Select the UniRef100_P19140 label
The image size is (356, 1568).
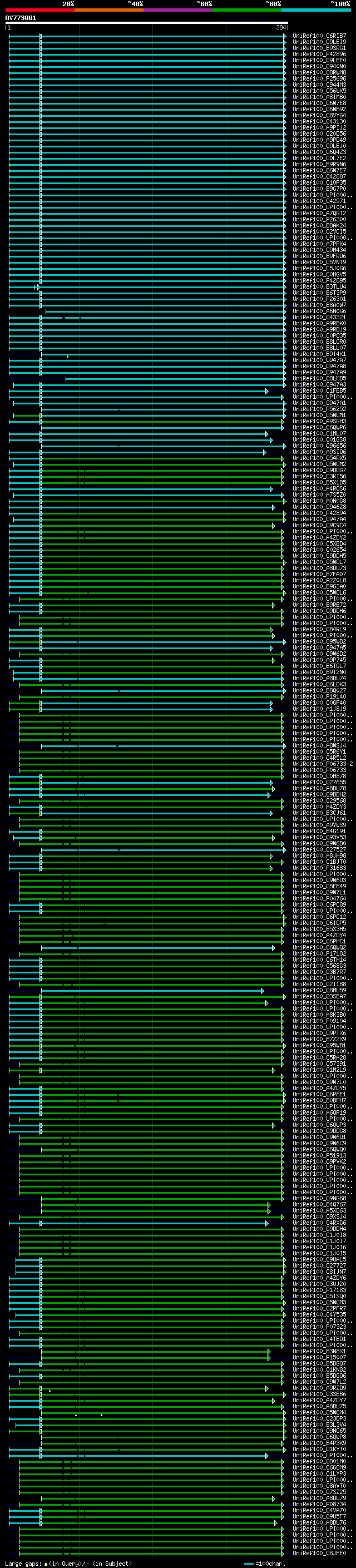point(319,697)
